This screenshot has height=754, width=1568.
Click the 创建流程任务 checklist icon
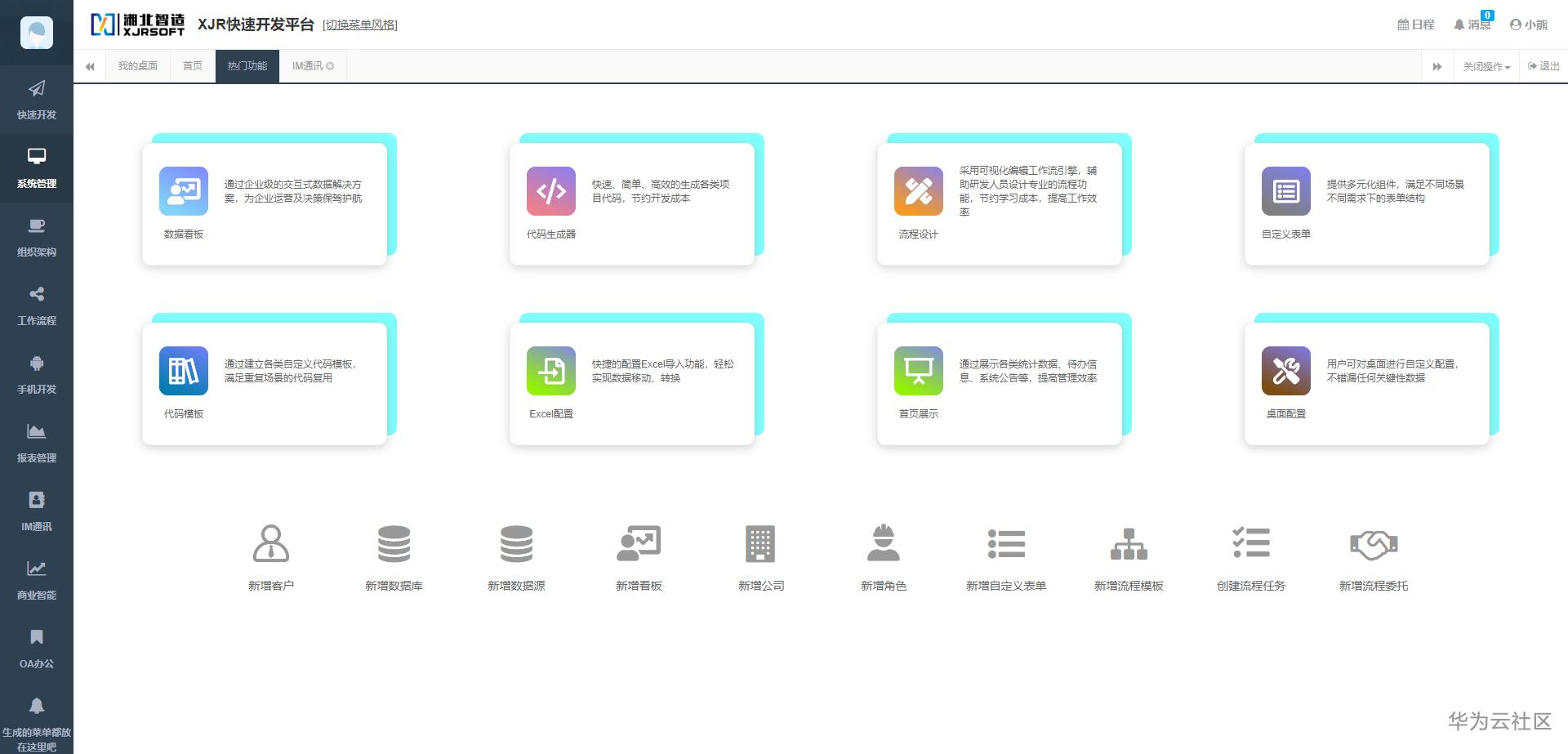click(1251, 542)
